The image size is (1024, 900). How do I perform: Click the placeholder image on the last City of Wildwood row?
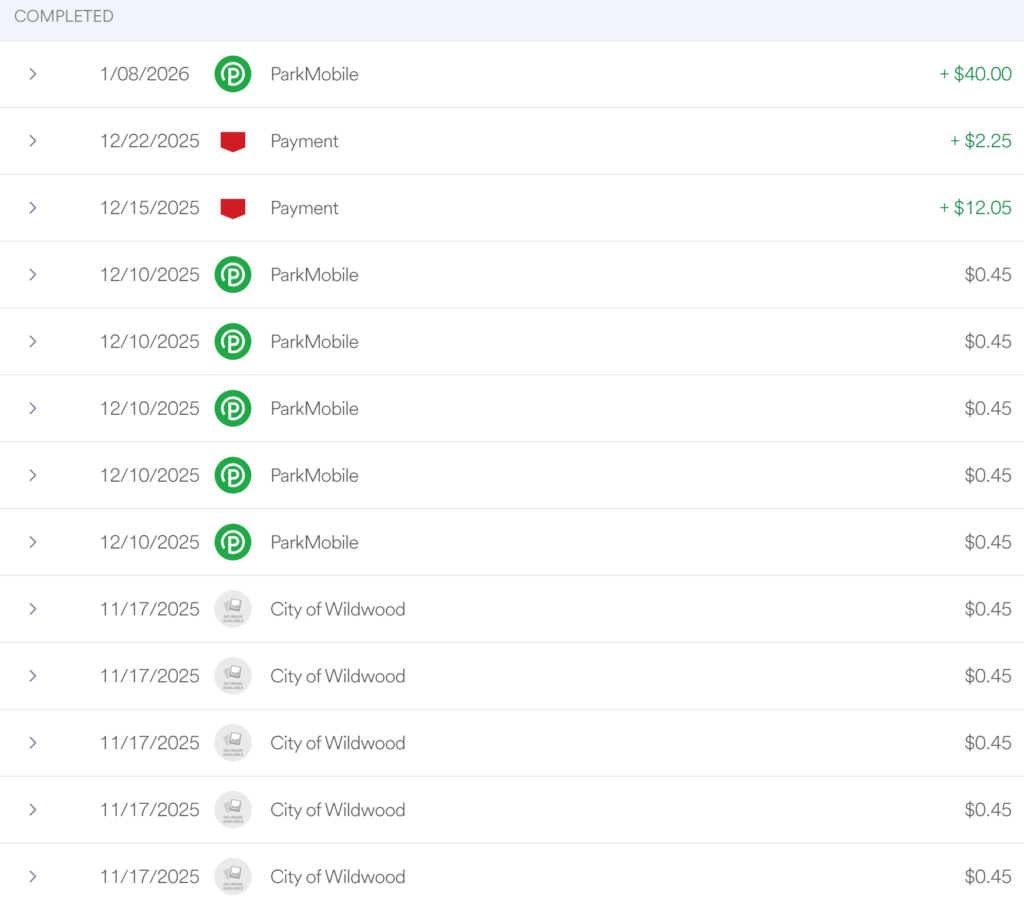point(233,876)
